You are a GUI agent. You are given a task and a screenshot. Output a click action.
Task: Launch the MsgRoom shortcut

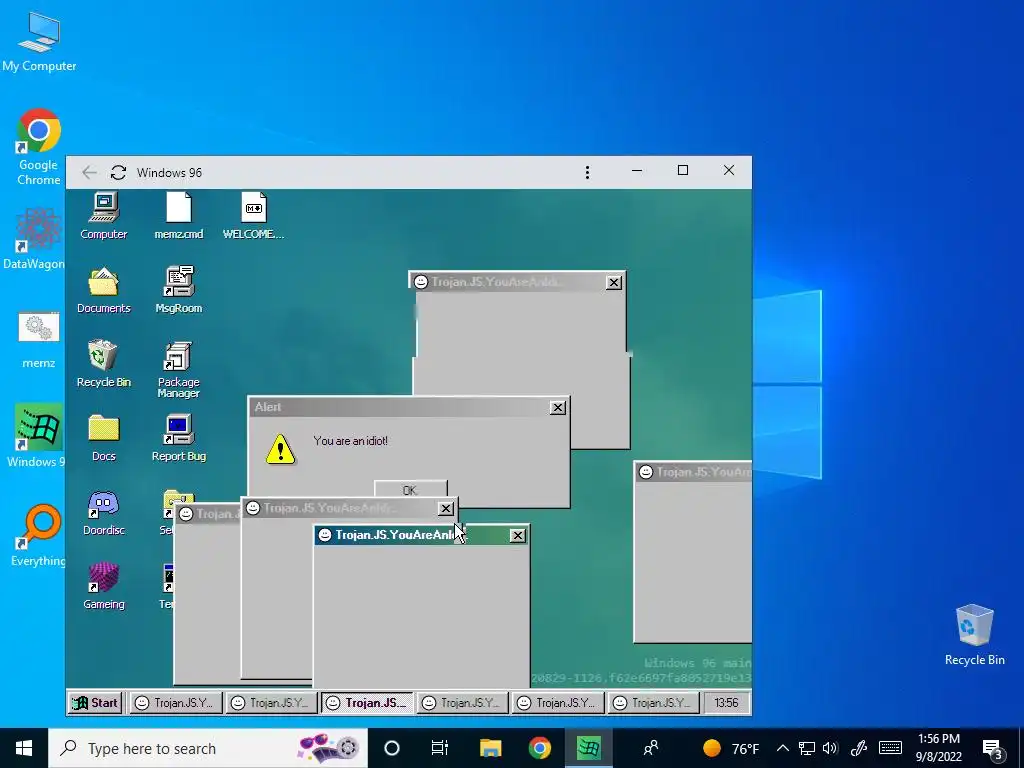(178, 290)
